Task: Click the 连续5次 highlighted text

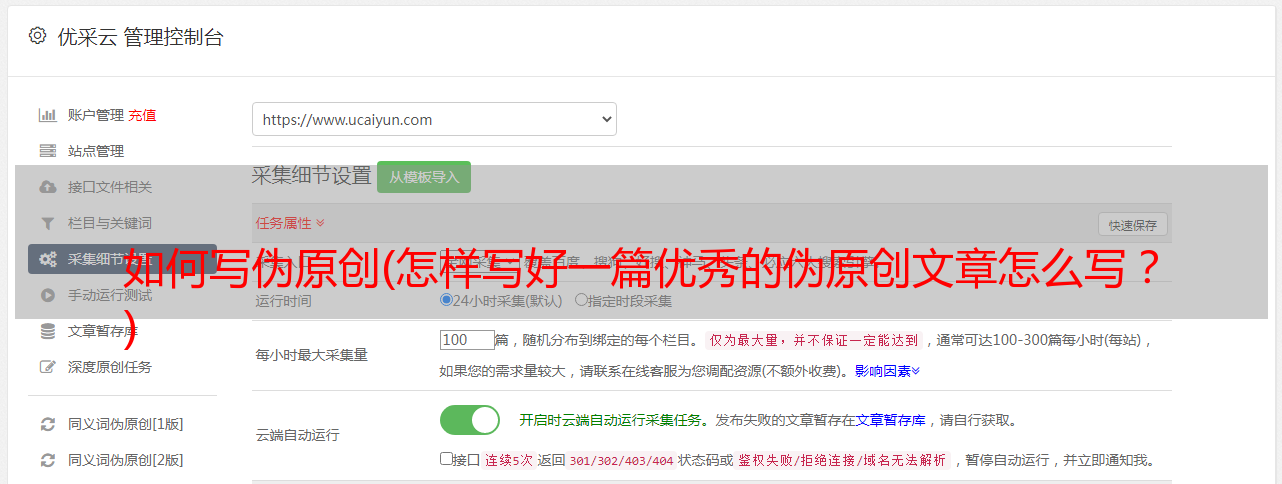Action: click(x=508, y=461)
